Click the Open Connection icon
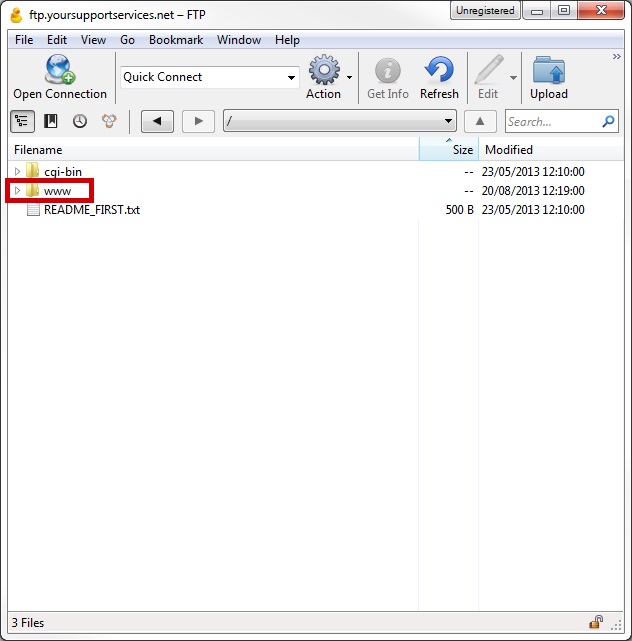Image resolution: width=632 pixels, height=641 pixels. coord(59,72)
